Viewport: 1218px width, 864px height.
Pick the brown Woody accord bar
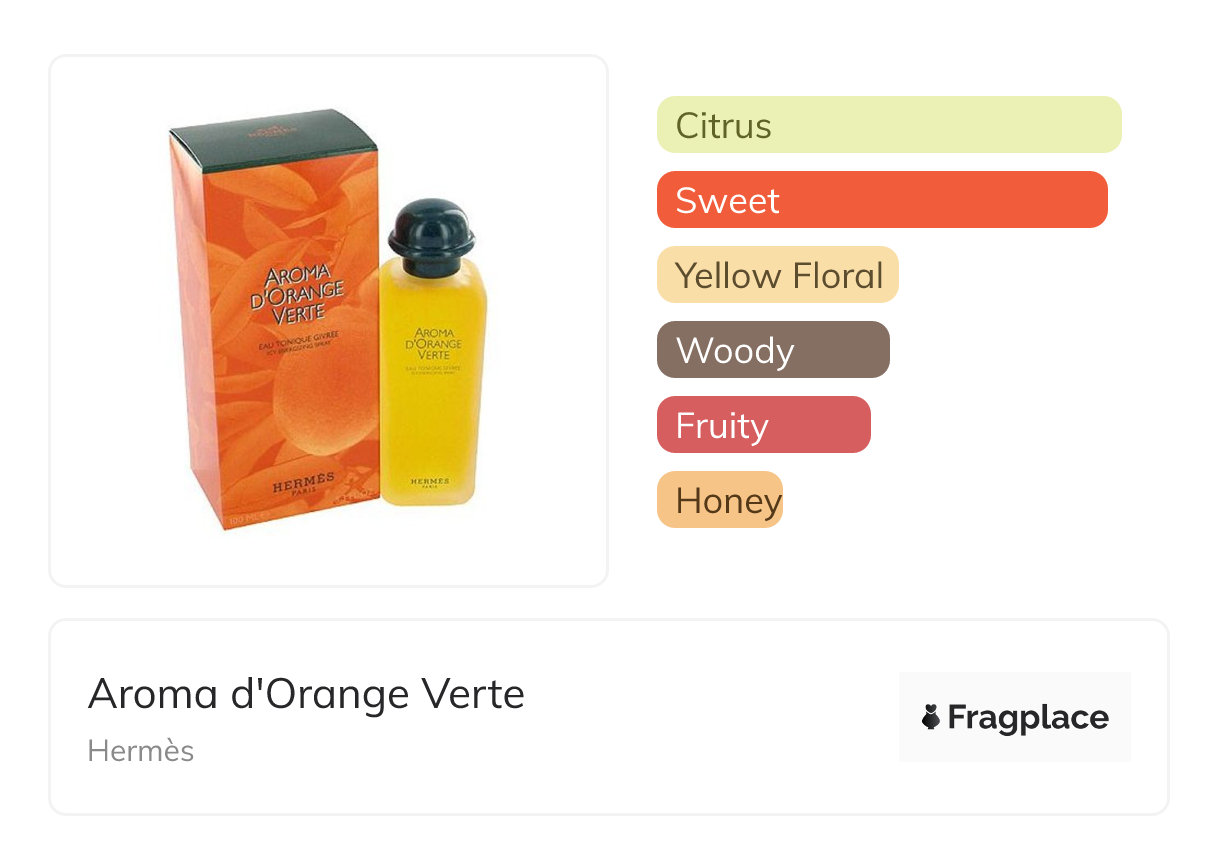tap(772, 350)
